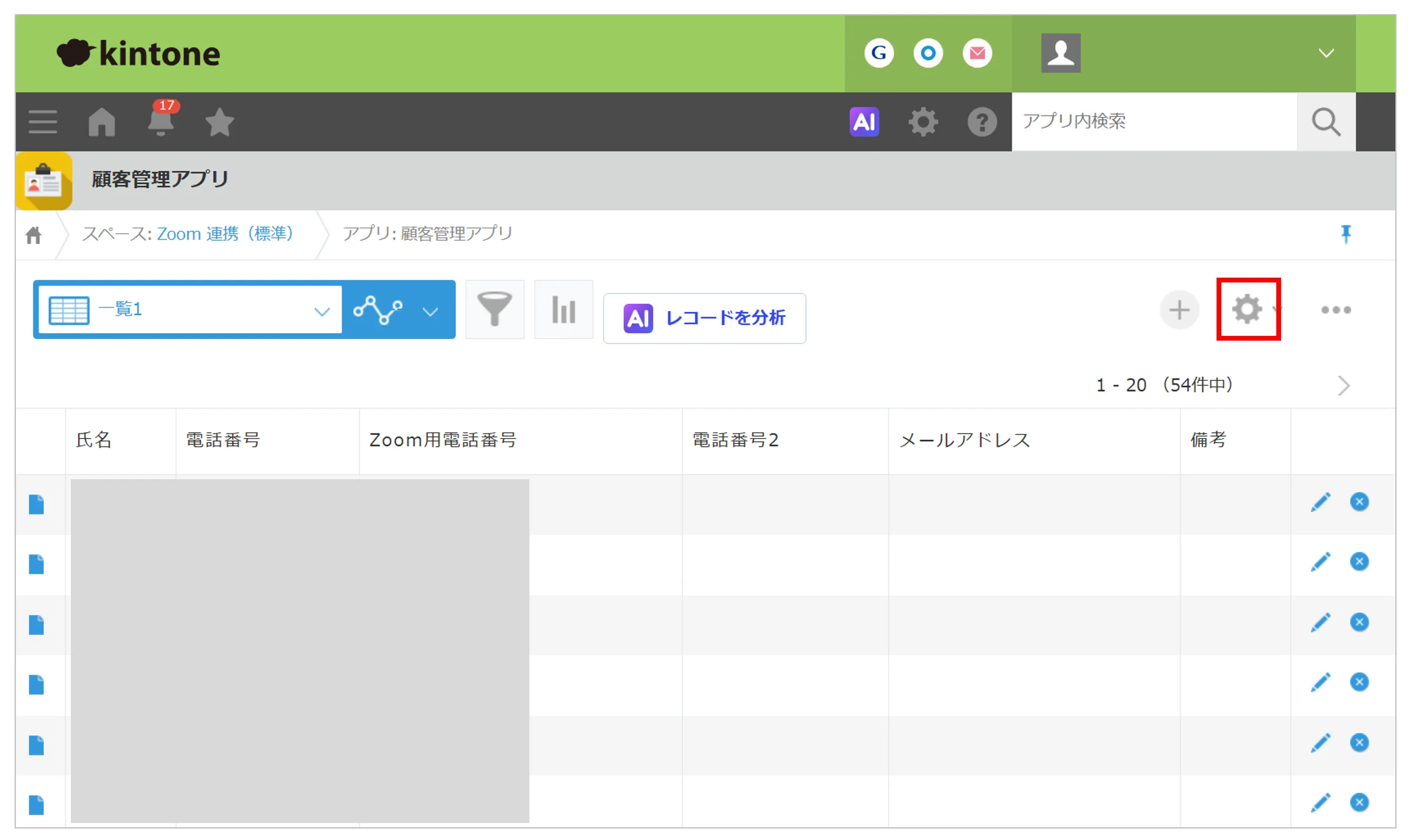Click the レコードを分析 button
Viewport: 1417px width, 840px height.
pyautogui.click(x=705, y=318)
